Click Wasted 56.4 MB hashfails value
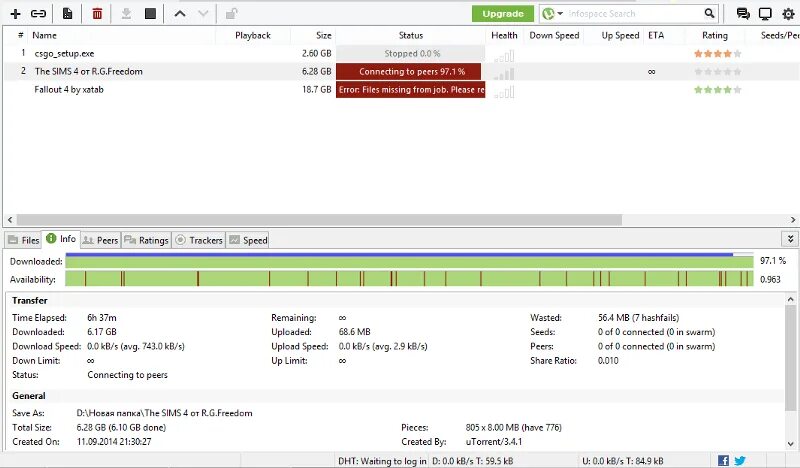This screenshot has height=468, width=800. click(638, 318)
